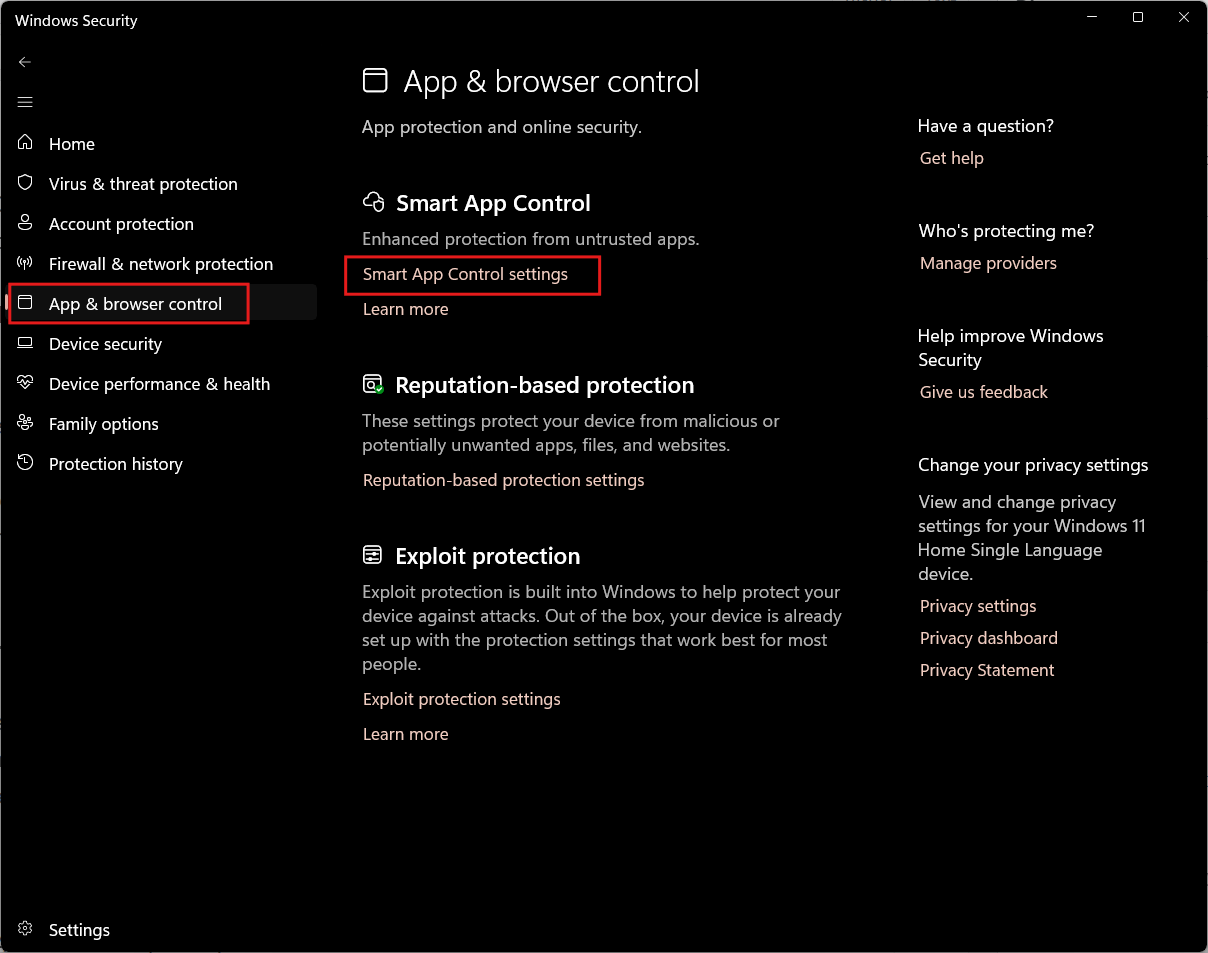Collapse the navigation with the hamburger menu
Viewport: 1208px width, 953px height.
pyautogui.click(x=24, y=101)
